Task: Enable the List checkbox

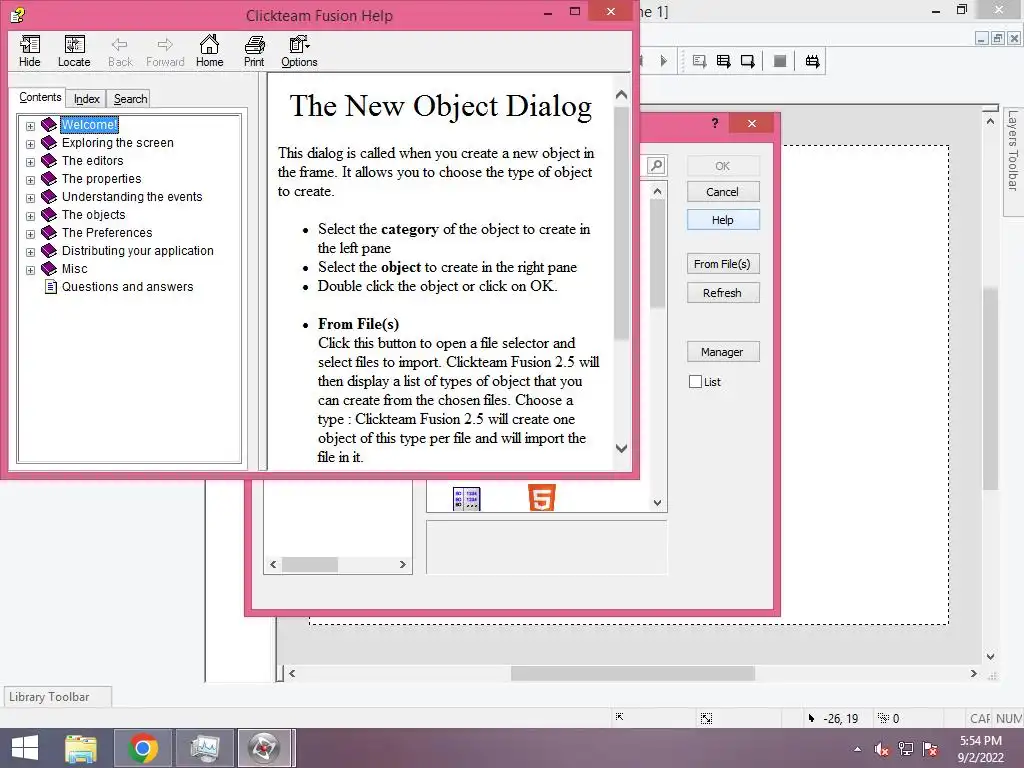Action: point(696,382)
